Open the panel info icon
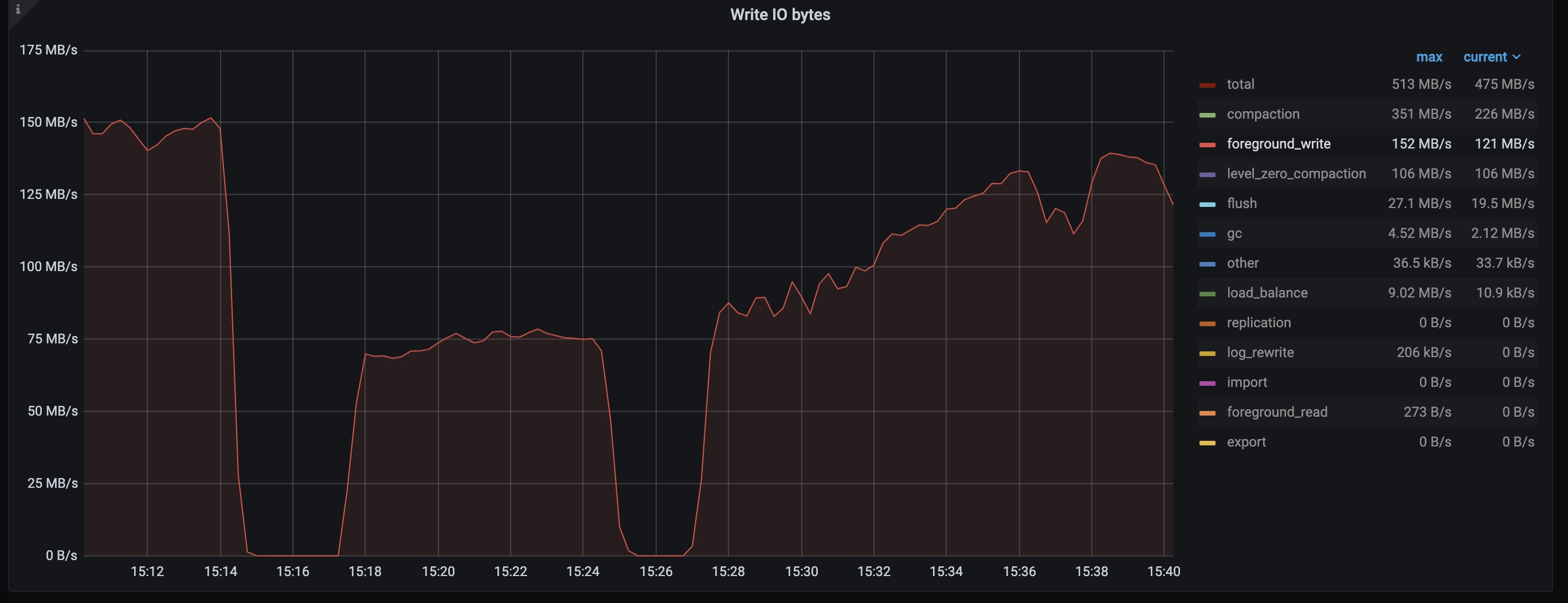1568x603 pixels. pos(18,9)
